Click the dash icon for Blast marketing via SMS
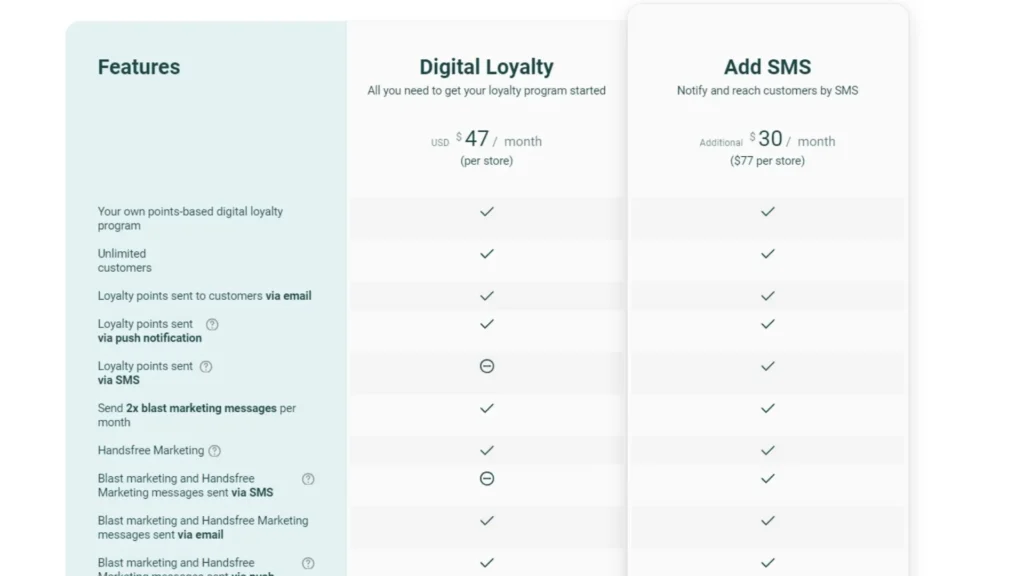Viewport: 1024px width, 576px height. click(x=487, y=478)
